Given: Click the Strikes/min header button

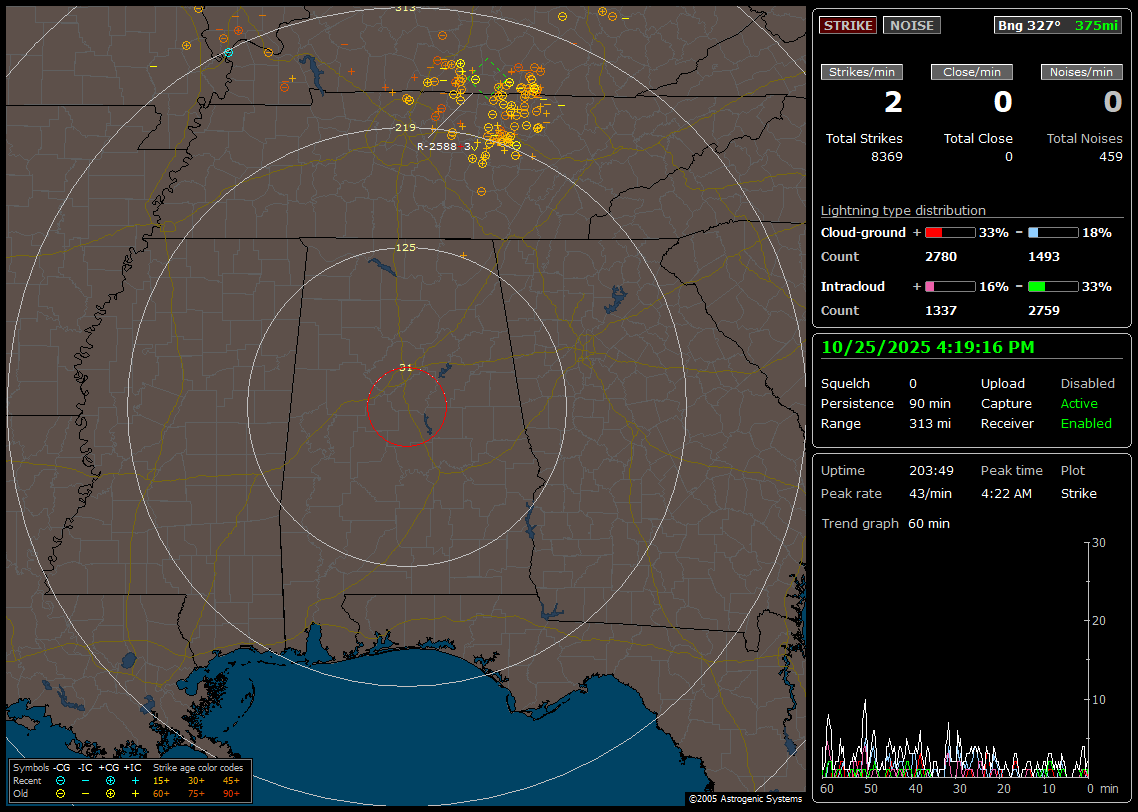Looking at the screenshot, I should point(862,72).
